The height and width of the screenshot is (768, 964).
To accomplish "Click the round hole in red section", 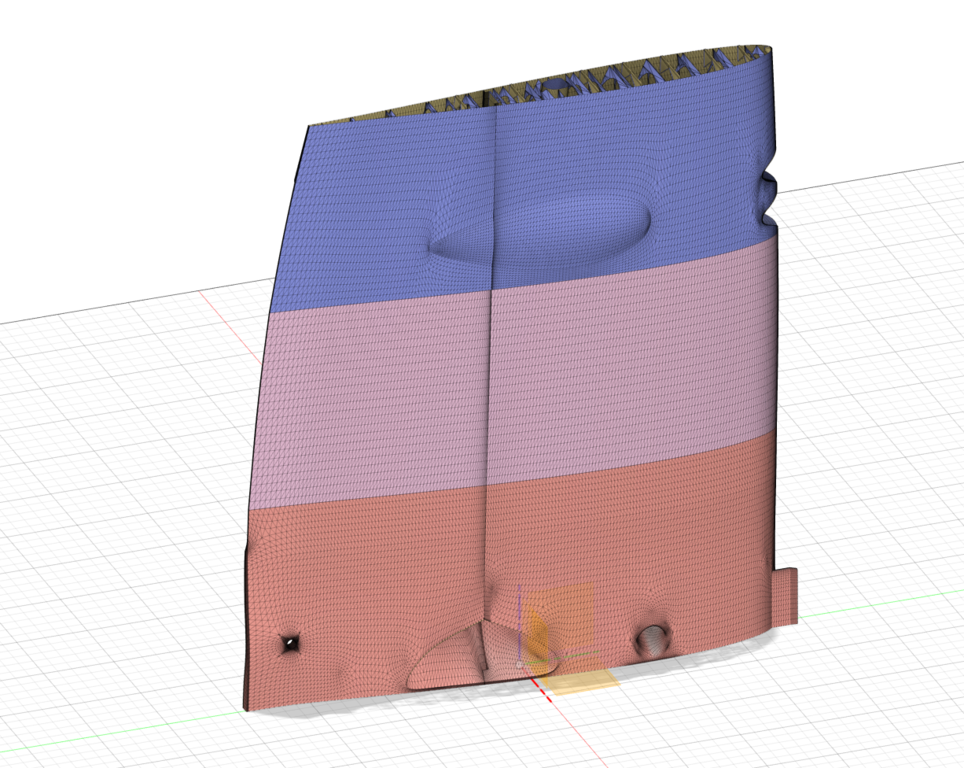I will [653, 638].
